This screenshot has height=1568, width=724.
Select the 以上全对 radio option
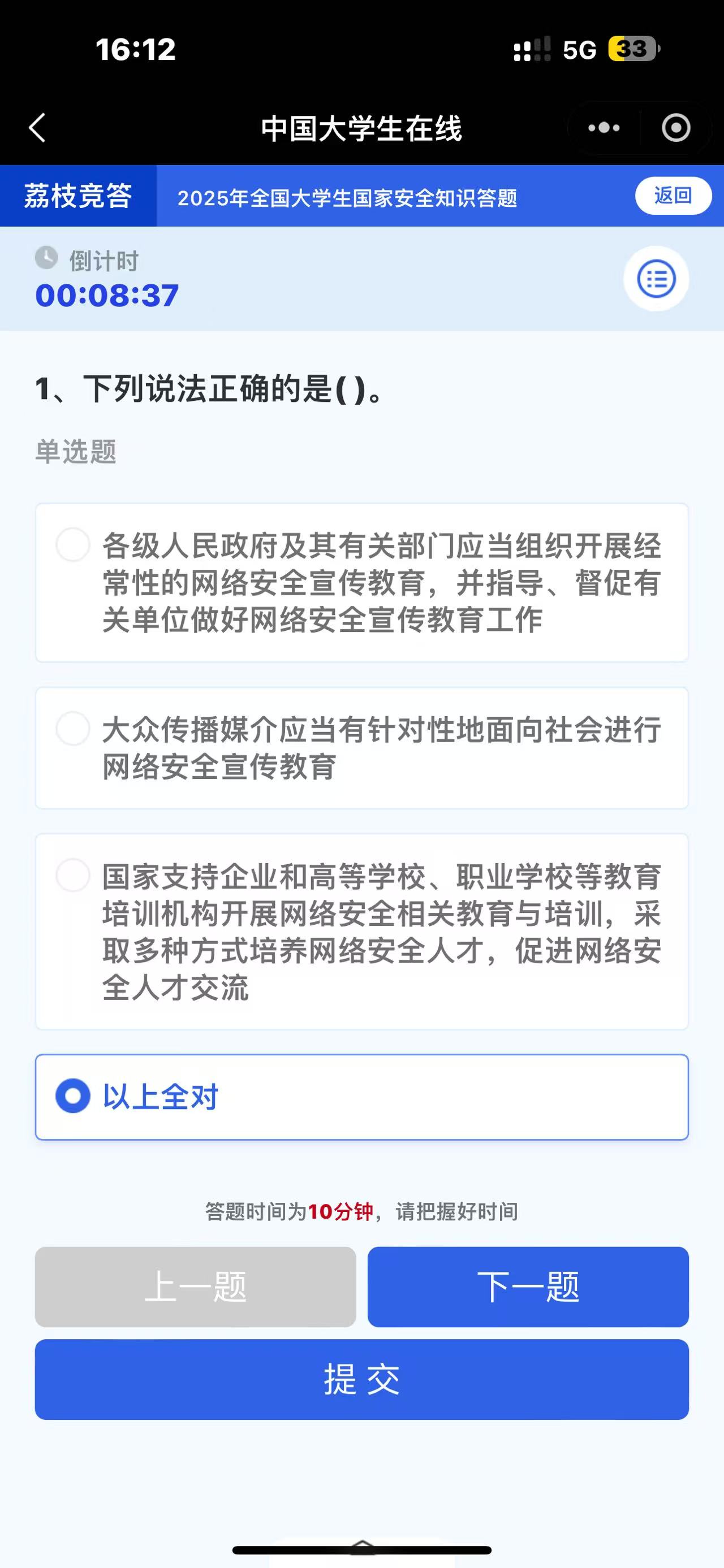(73, 1095)
